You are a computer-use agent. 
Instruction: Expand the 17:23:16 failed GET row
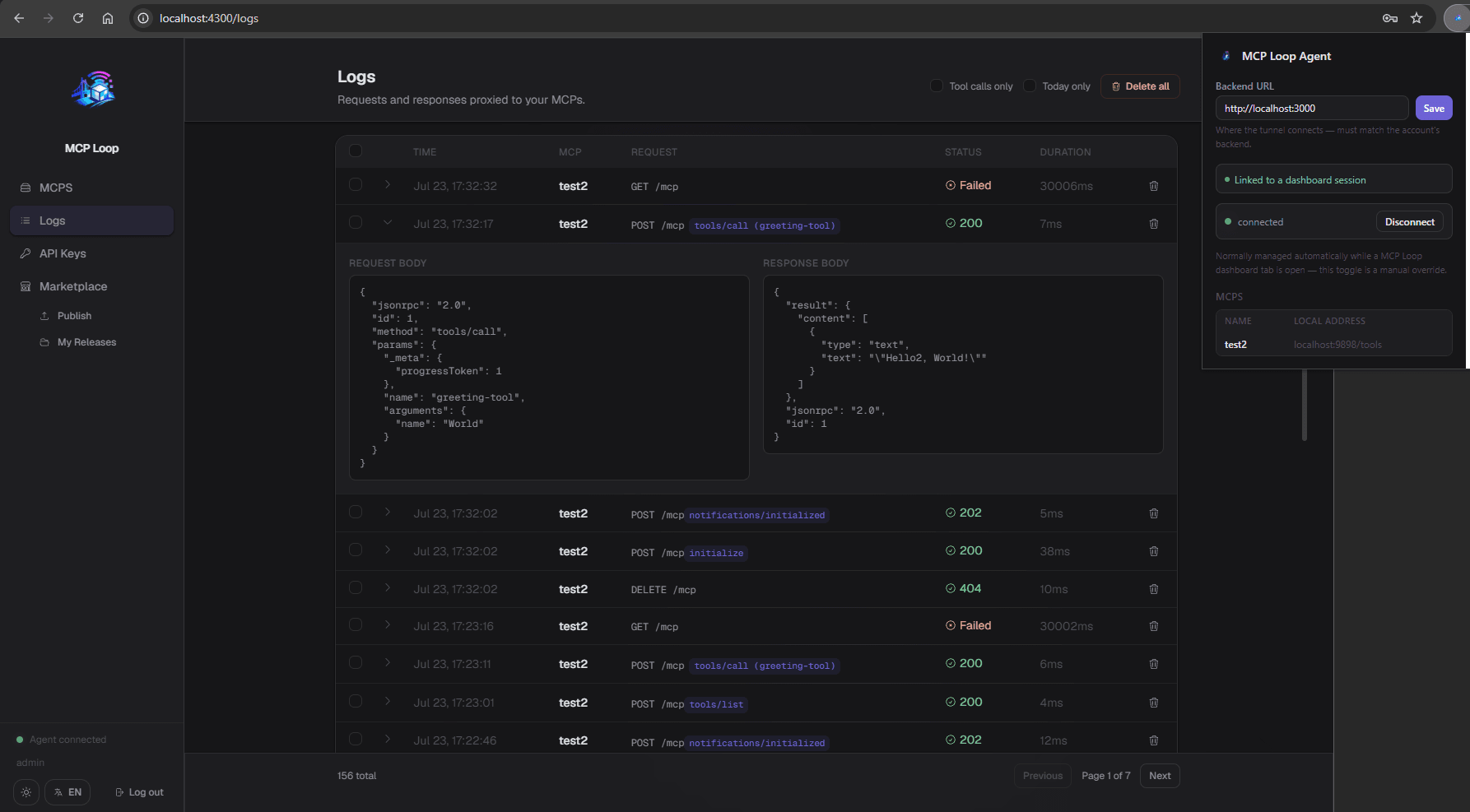point(388,624)
